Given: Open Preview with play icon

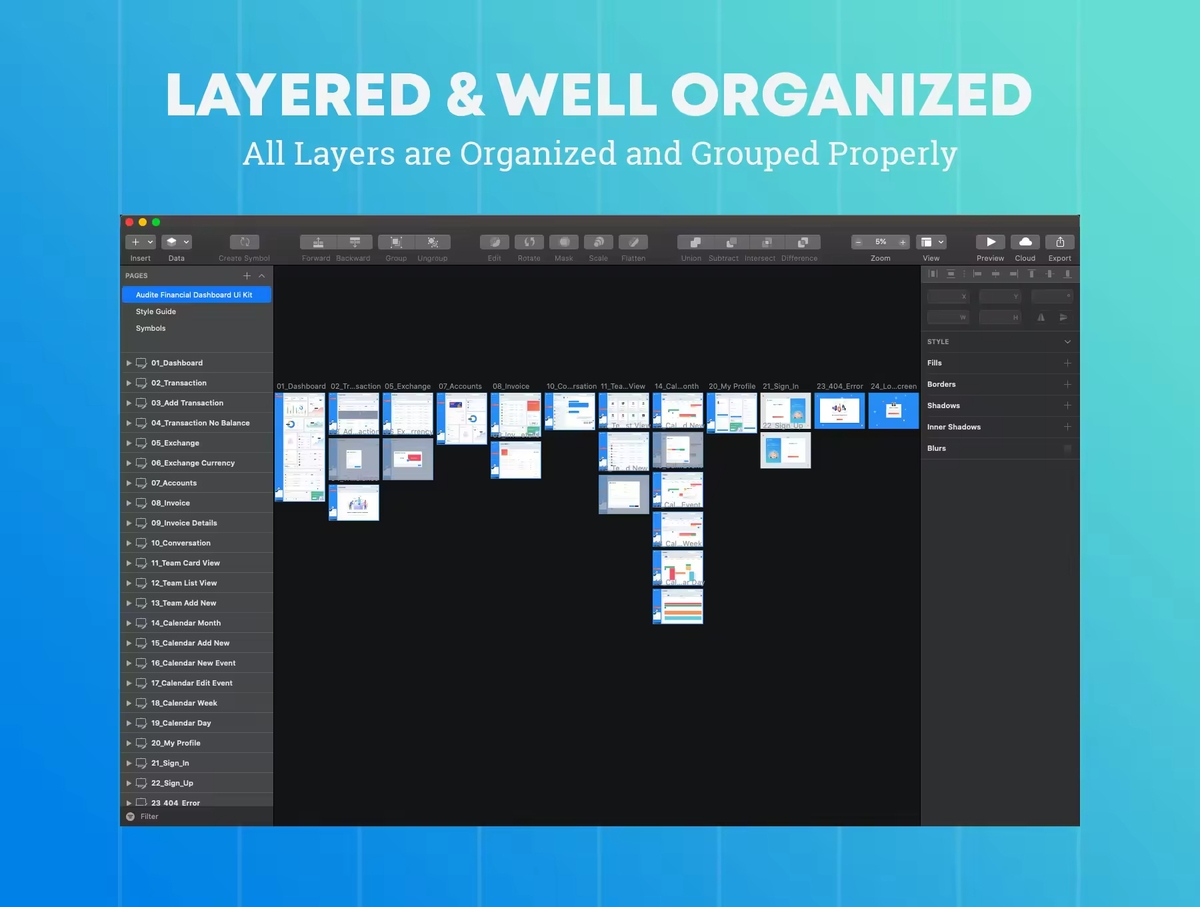Looking at the screenshot, I should [x=990, y=242].
